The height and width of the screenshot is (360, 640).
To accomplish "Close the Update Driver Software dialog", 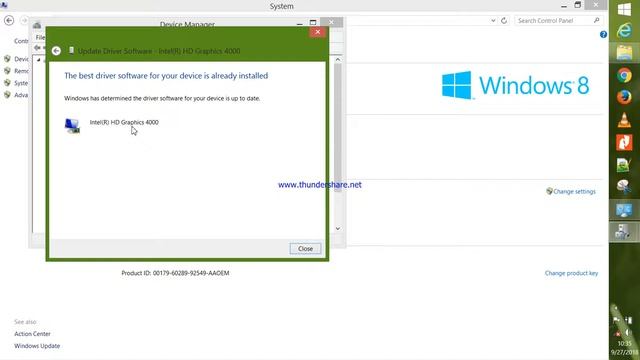I will pyautogui.click(x=318, y=32).
